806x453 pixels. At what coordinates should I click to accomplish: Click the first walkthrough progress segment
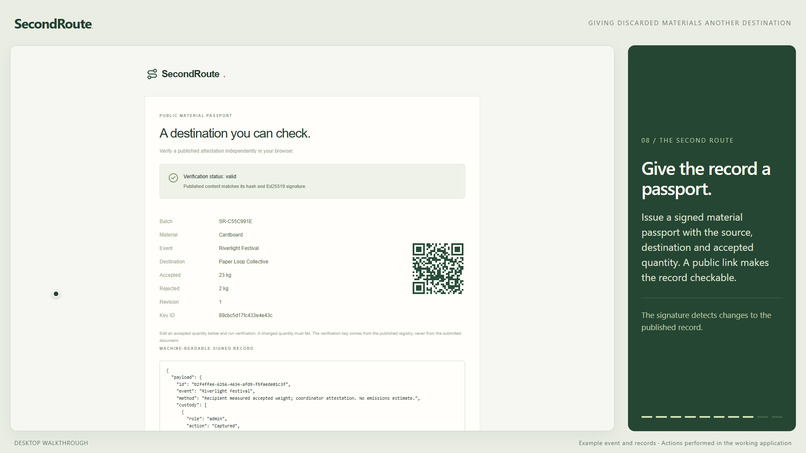(647, 416)
